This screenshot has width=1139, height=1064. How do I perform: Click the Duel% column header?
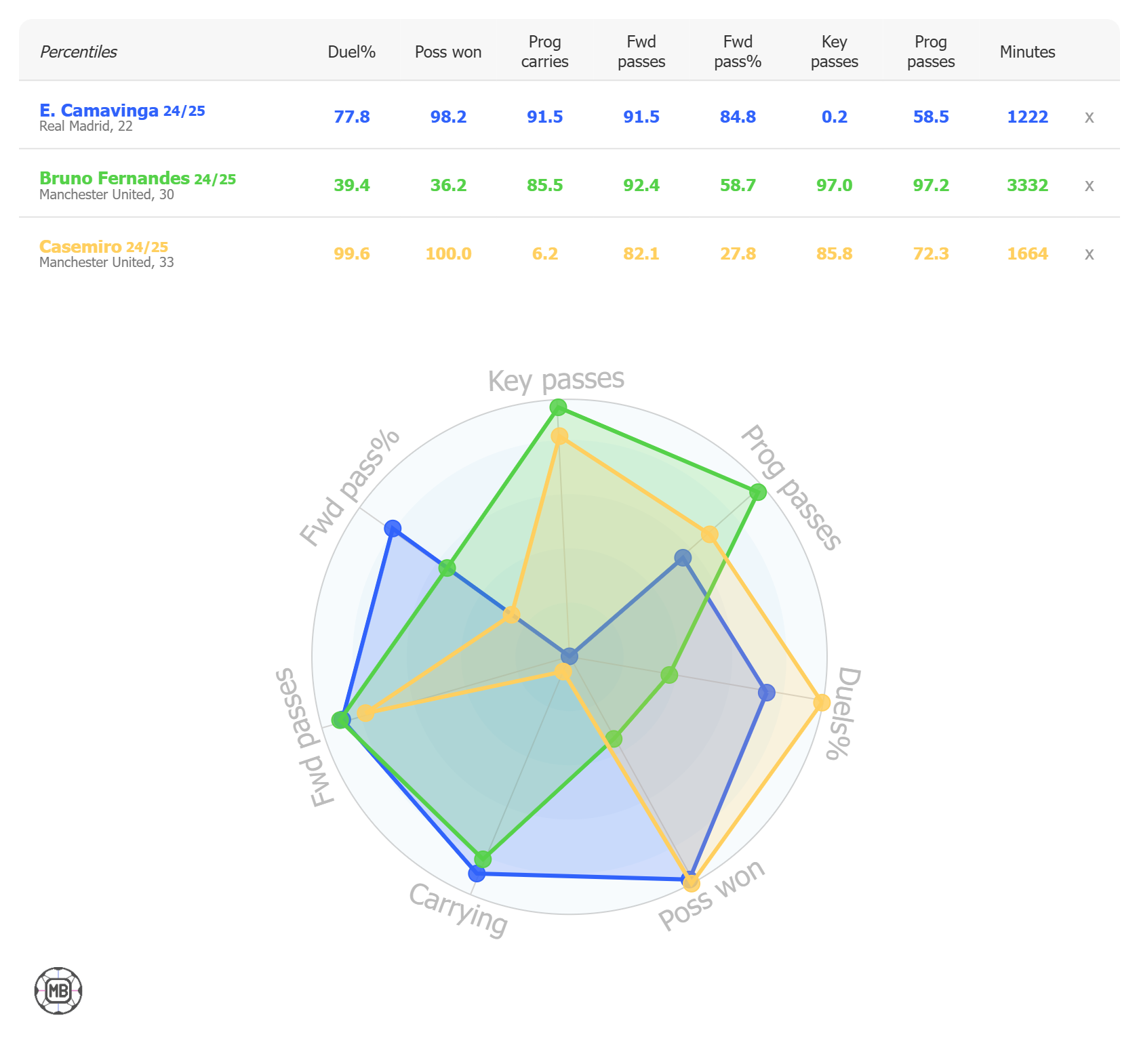click(351, 52)
